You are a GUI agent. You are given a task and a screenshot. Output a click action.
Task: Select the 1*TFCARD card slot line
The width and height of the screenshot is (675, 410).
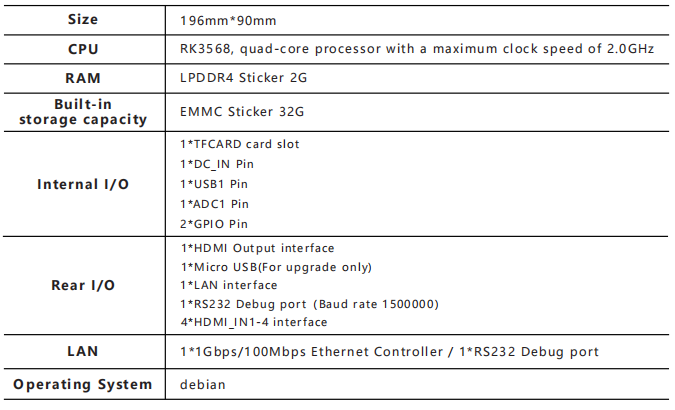point(239,144)
